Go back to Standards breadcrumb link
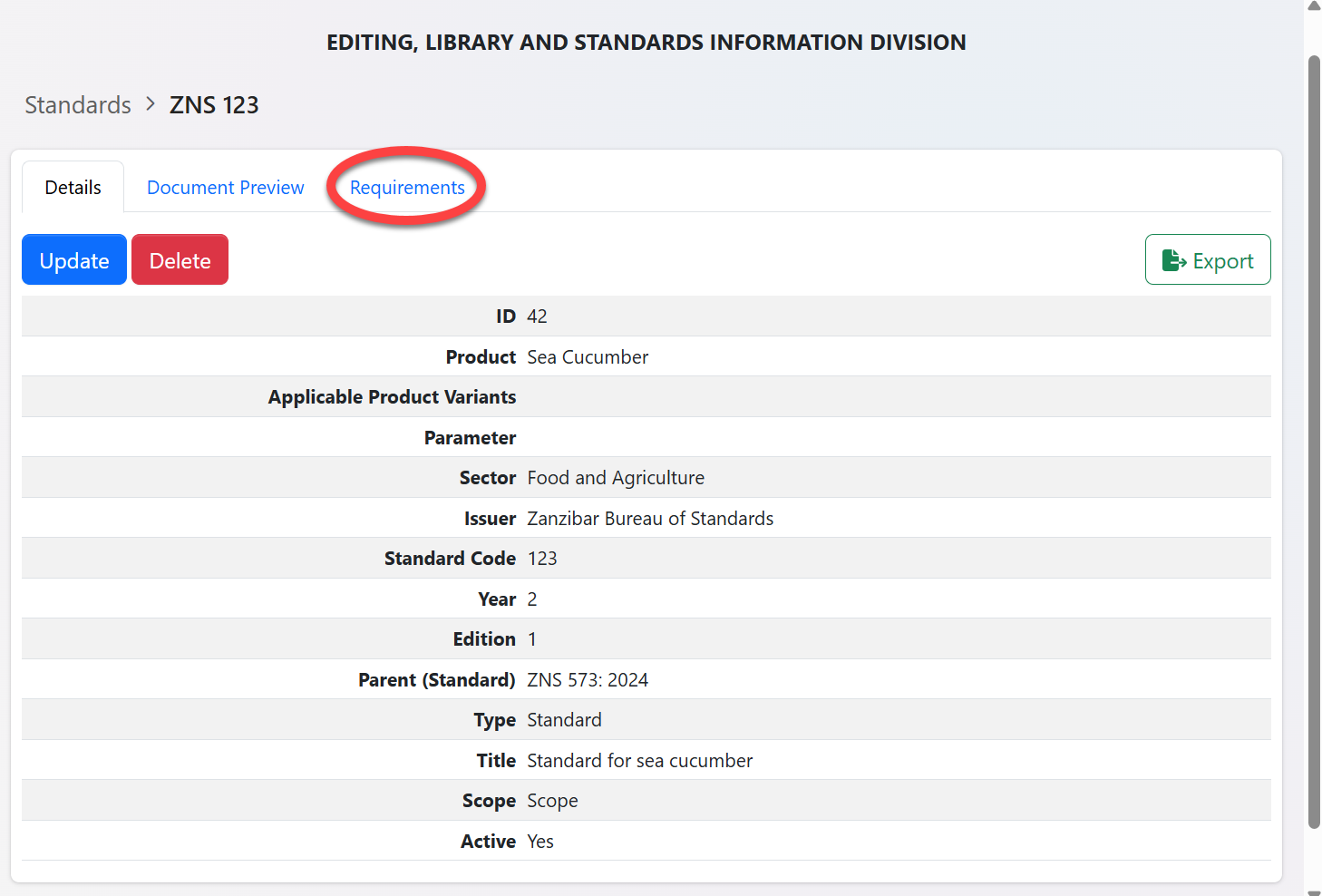This screenshot has height=896, width=1322. 78,105
